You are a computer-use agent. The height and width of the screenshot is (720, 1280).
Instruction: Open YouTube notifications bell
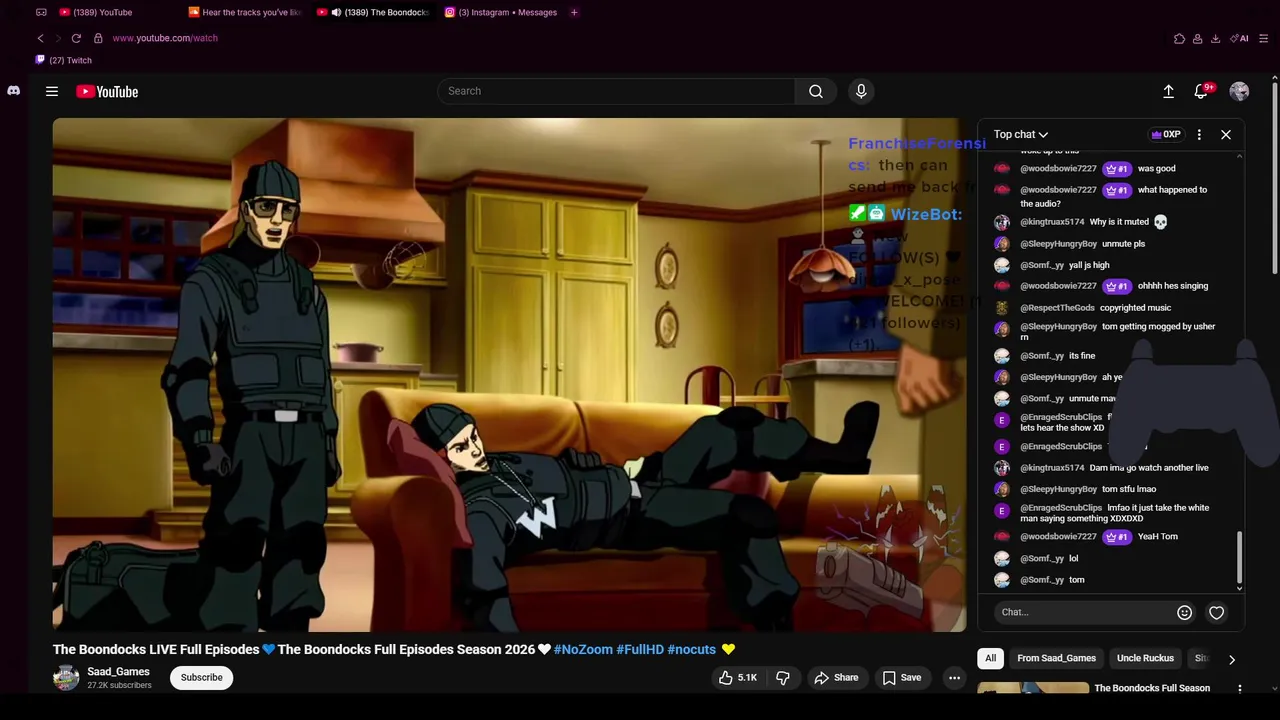1202,91
